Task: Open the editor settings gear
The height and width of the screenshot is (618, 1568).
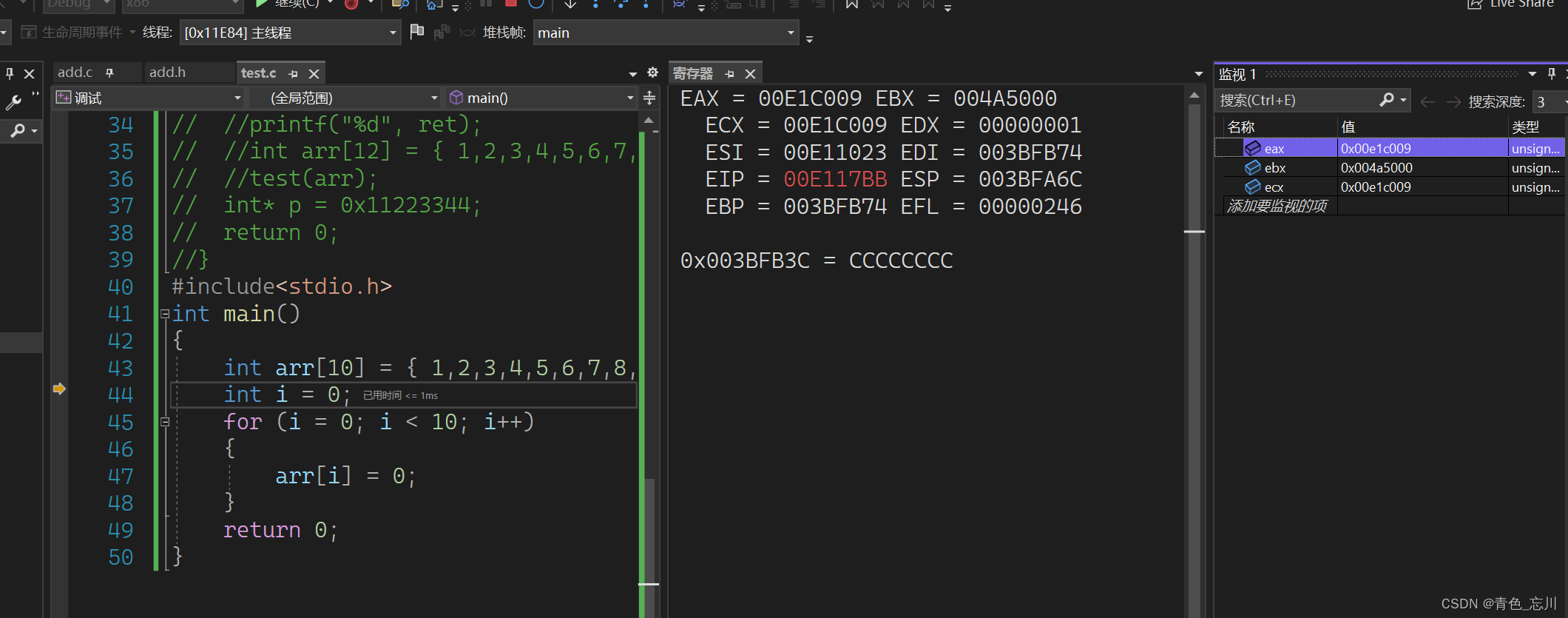Action: pos(652,73)
